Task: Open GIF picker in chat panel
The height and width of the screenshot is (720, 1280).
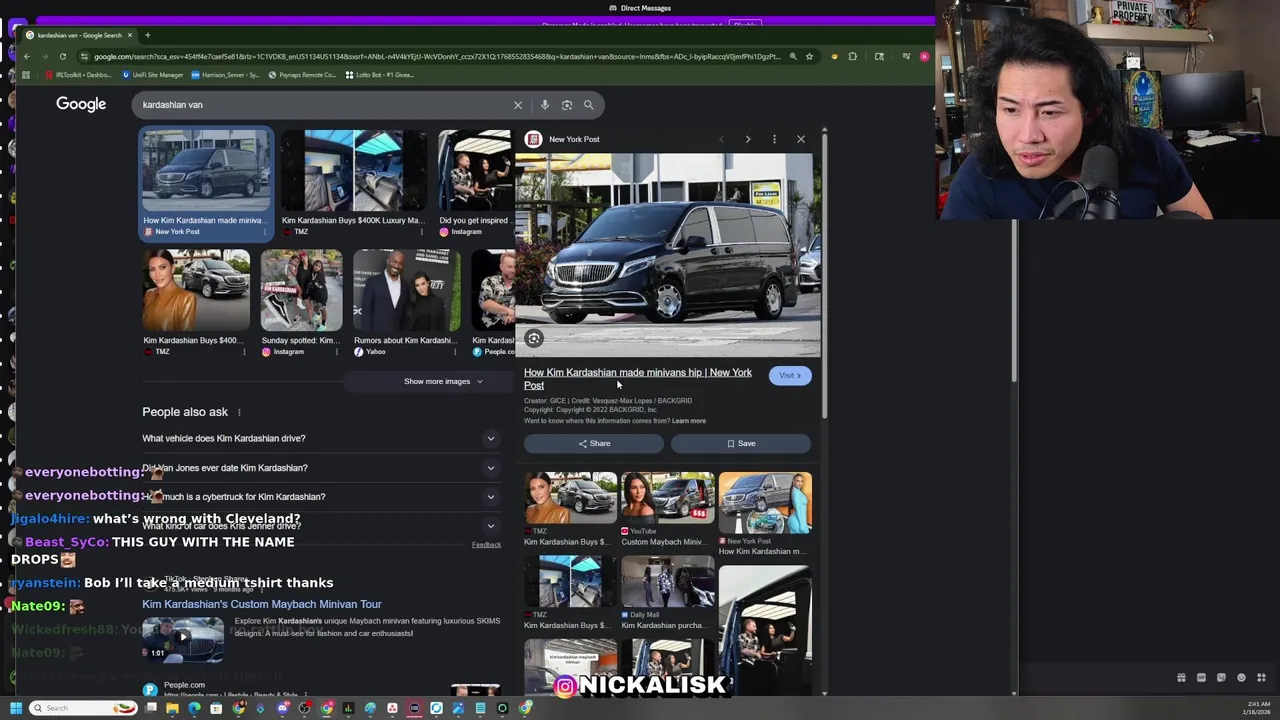Action: [1201, 678]
